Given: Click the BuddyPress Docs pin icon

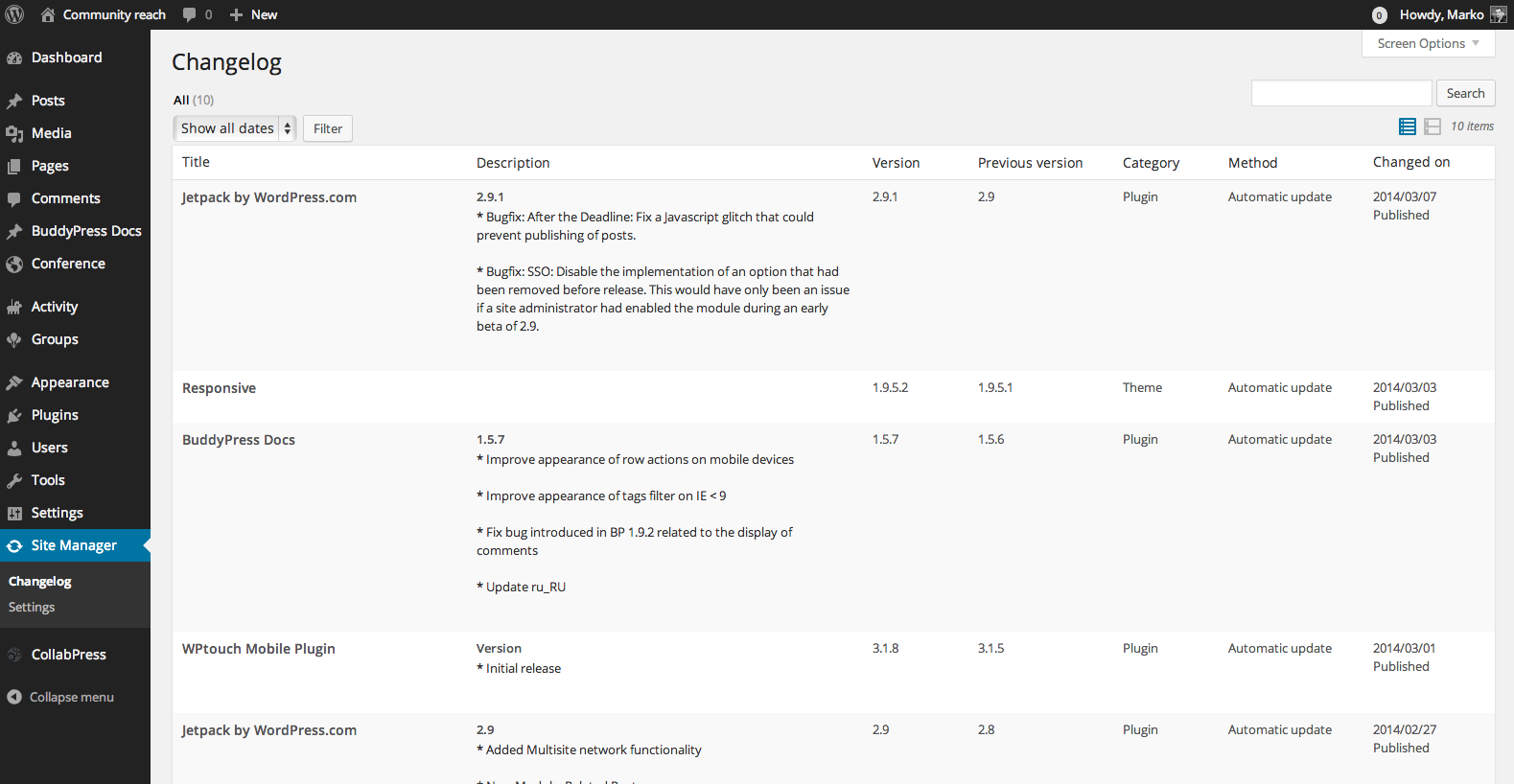Looking at the screenshot, I should (x=14, y=231).
